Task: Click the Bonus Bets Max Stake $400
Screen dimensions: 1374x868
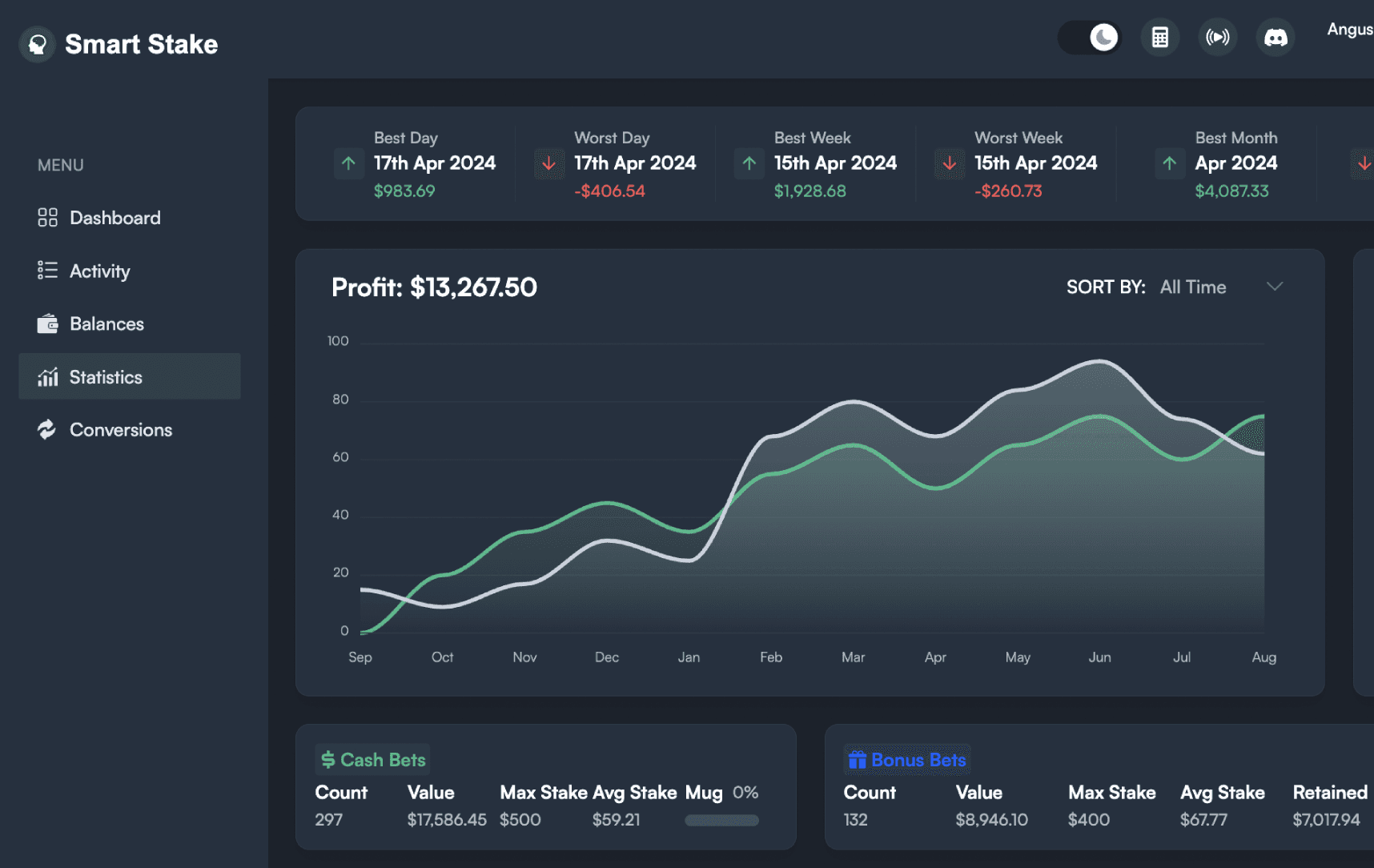Action: point(1089,819)
